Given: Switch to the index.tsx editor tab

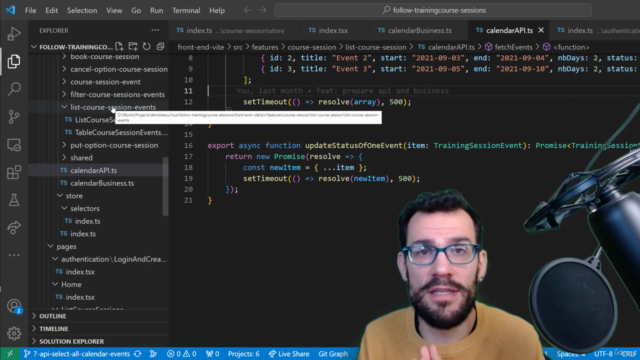Looking at the screenshot, I should [x=333, y=30].
